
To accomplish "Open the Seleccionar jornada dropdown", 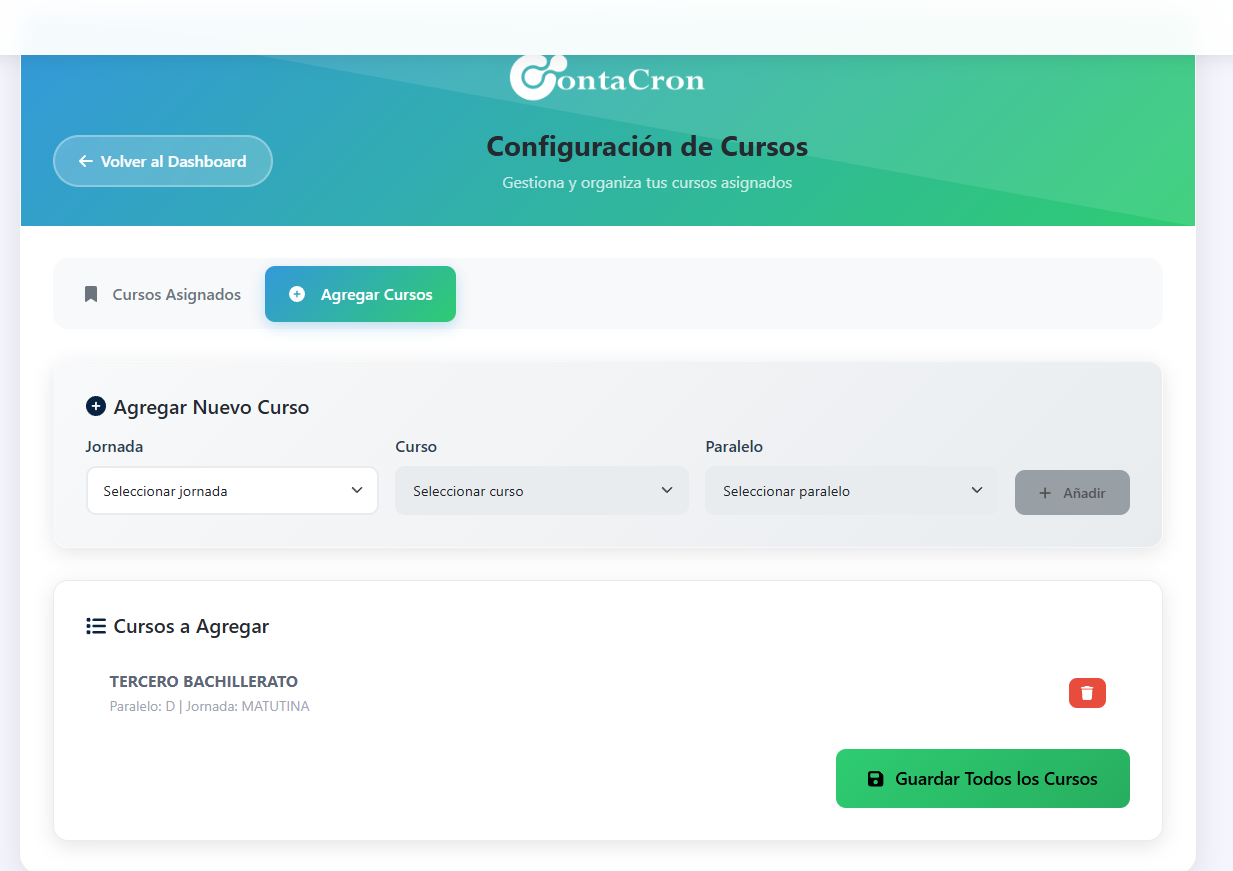I will pyautogui.click(x=232, y=490).
